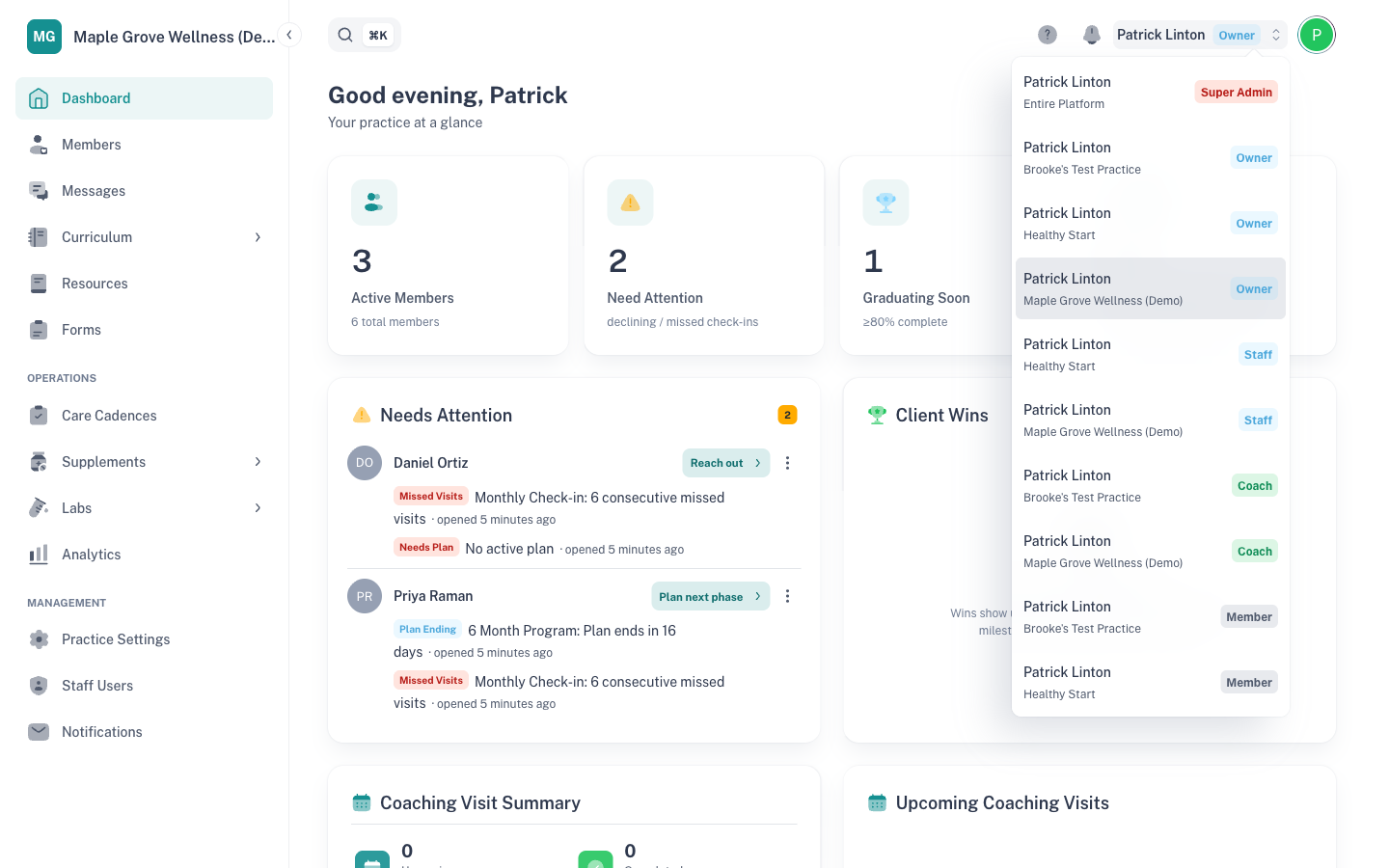Screen dimensions: 1389x868
Task: Open more options for Priya Raman
Action: pos(788,596)
